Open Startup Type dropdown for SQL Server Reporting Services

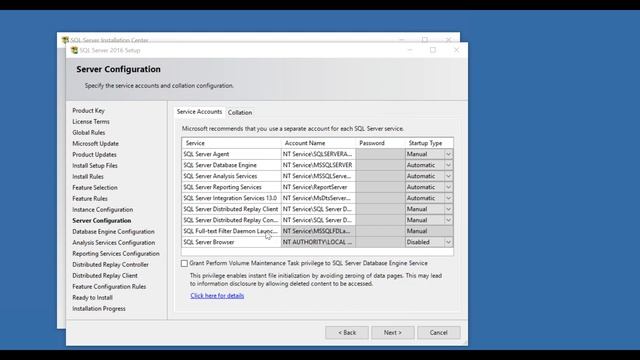(x=448, y=187)
